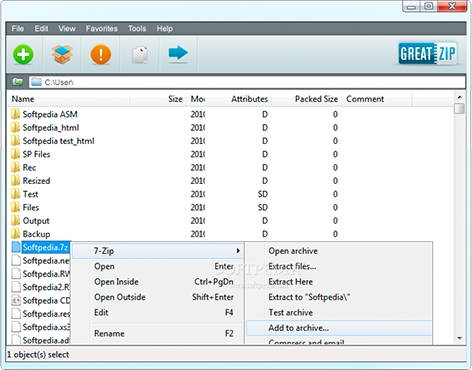472x370 pixels.
Task: Click the Output folder icon
Action: point(15,221)
